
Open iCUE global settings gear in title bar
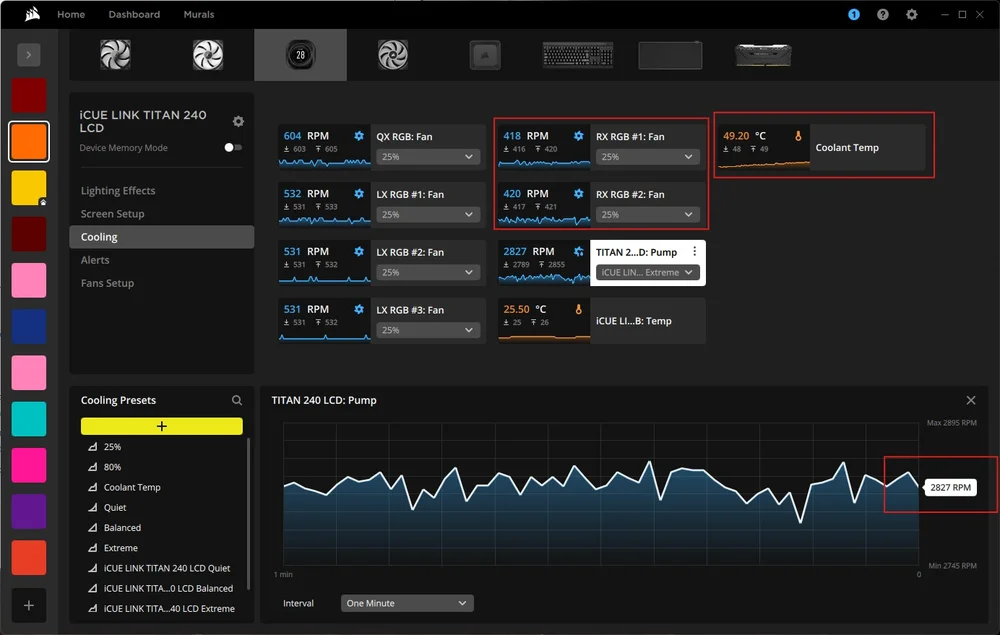pyautogui.click(x=911, y=15)
